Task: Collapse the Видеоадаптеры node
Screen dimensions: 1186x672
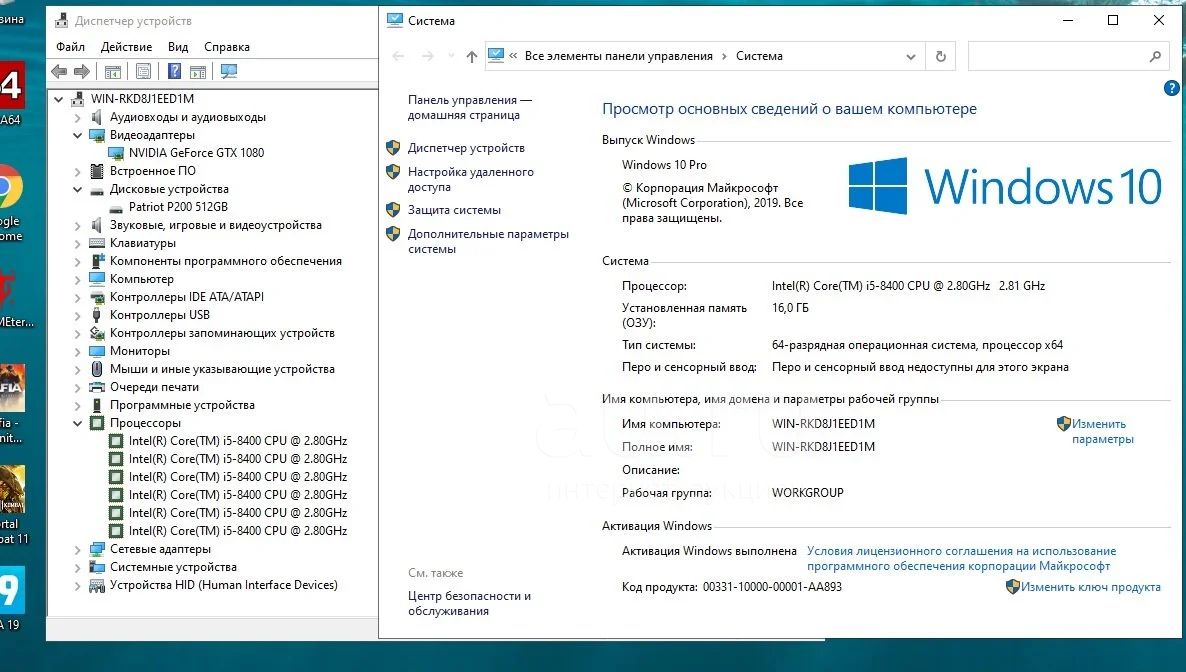Action: [x=77, y=135]
